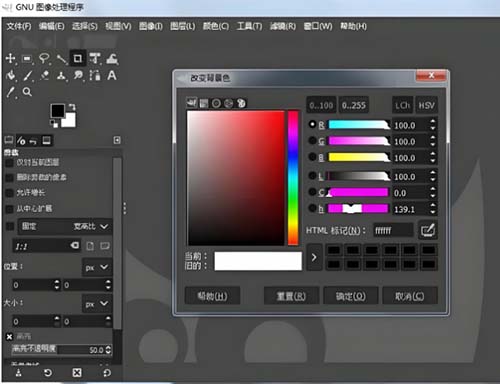Select the Warp Transform tool
Screen dimensions: 500x384
click(112, 59)
